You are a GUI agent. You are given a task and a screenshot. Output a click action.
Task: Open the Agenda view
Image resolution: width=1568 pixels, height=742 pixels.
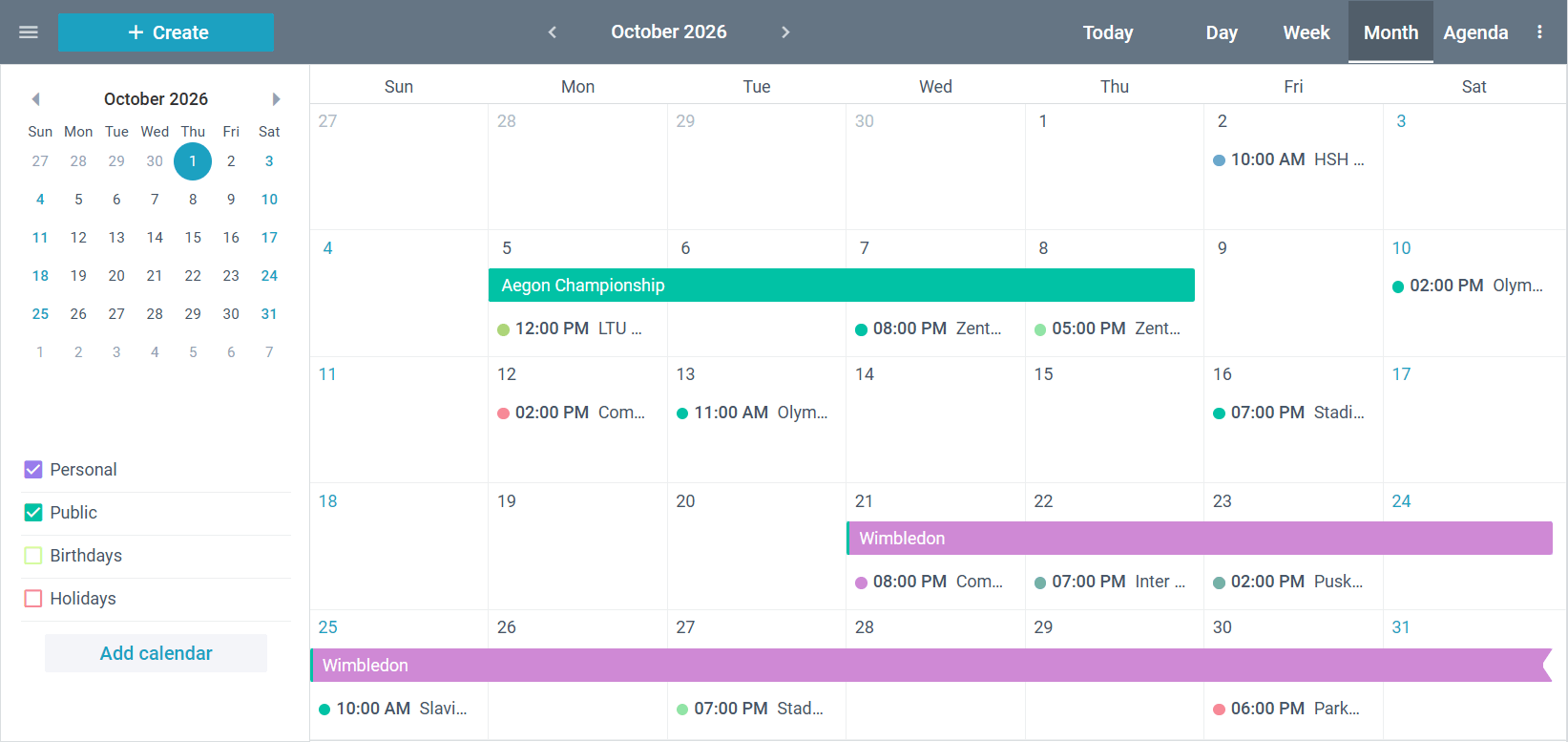pos(1475,32)
